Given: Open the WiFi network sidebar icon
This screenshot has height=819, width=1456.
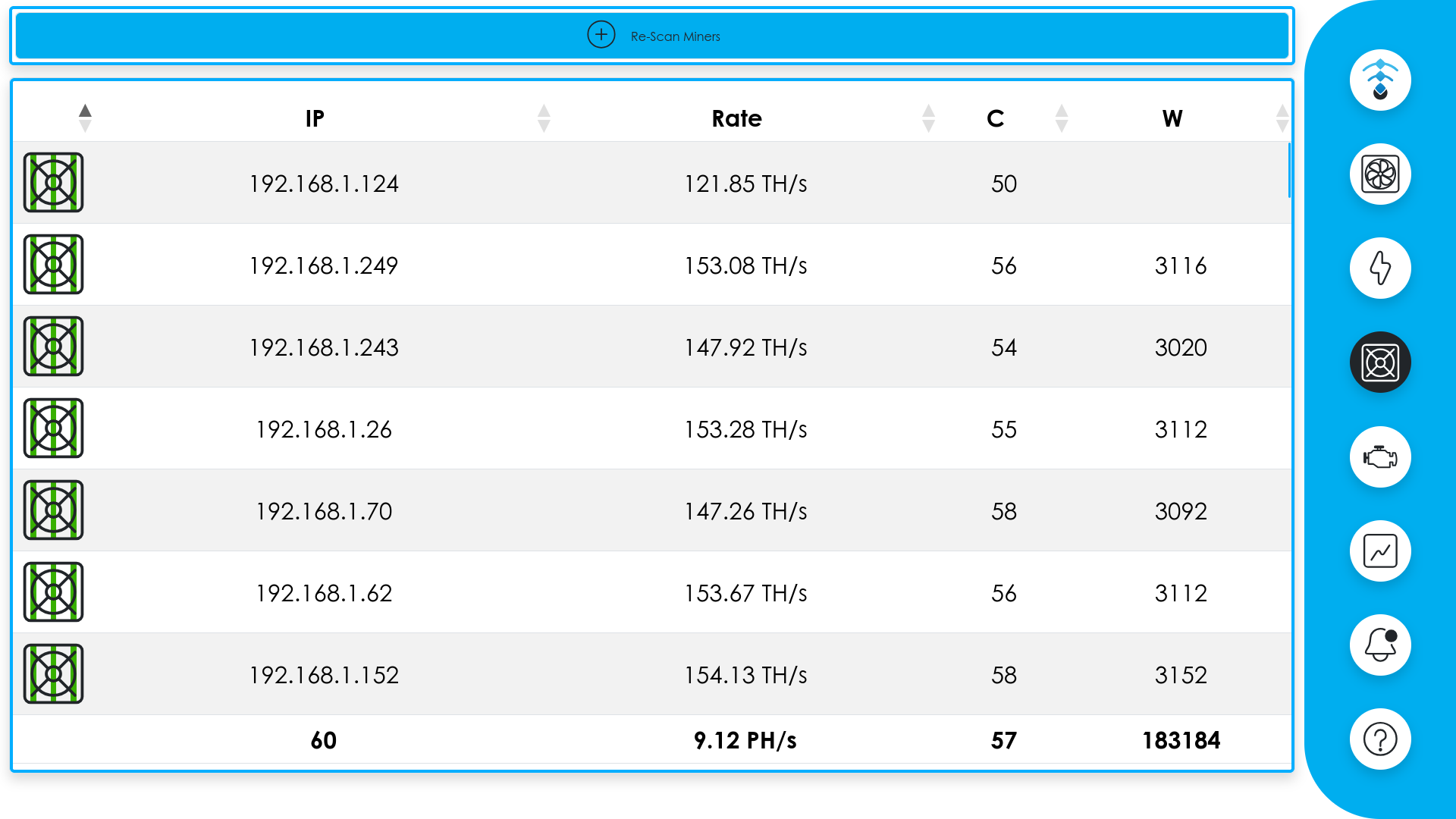Looking at the screenshot, I should click(1380, 80).
